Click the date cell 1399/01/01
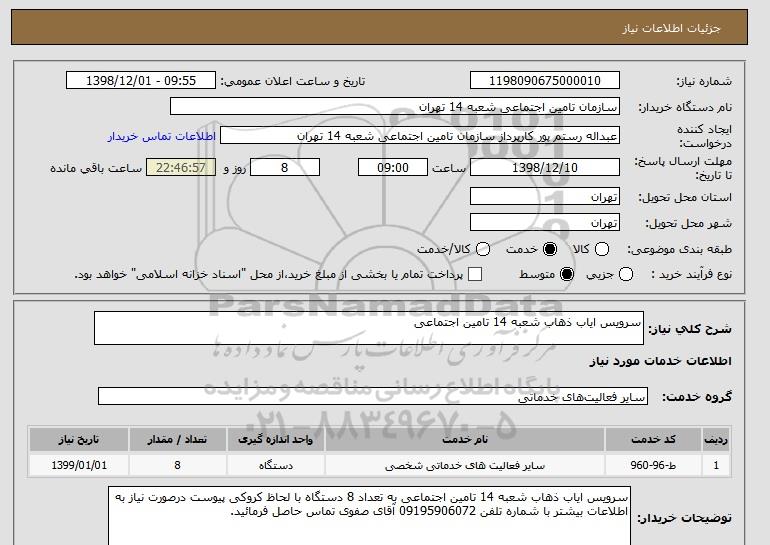This screenshot has width=770, height=545. (79, 465)
